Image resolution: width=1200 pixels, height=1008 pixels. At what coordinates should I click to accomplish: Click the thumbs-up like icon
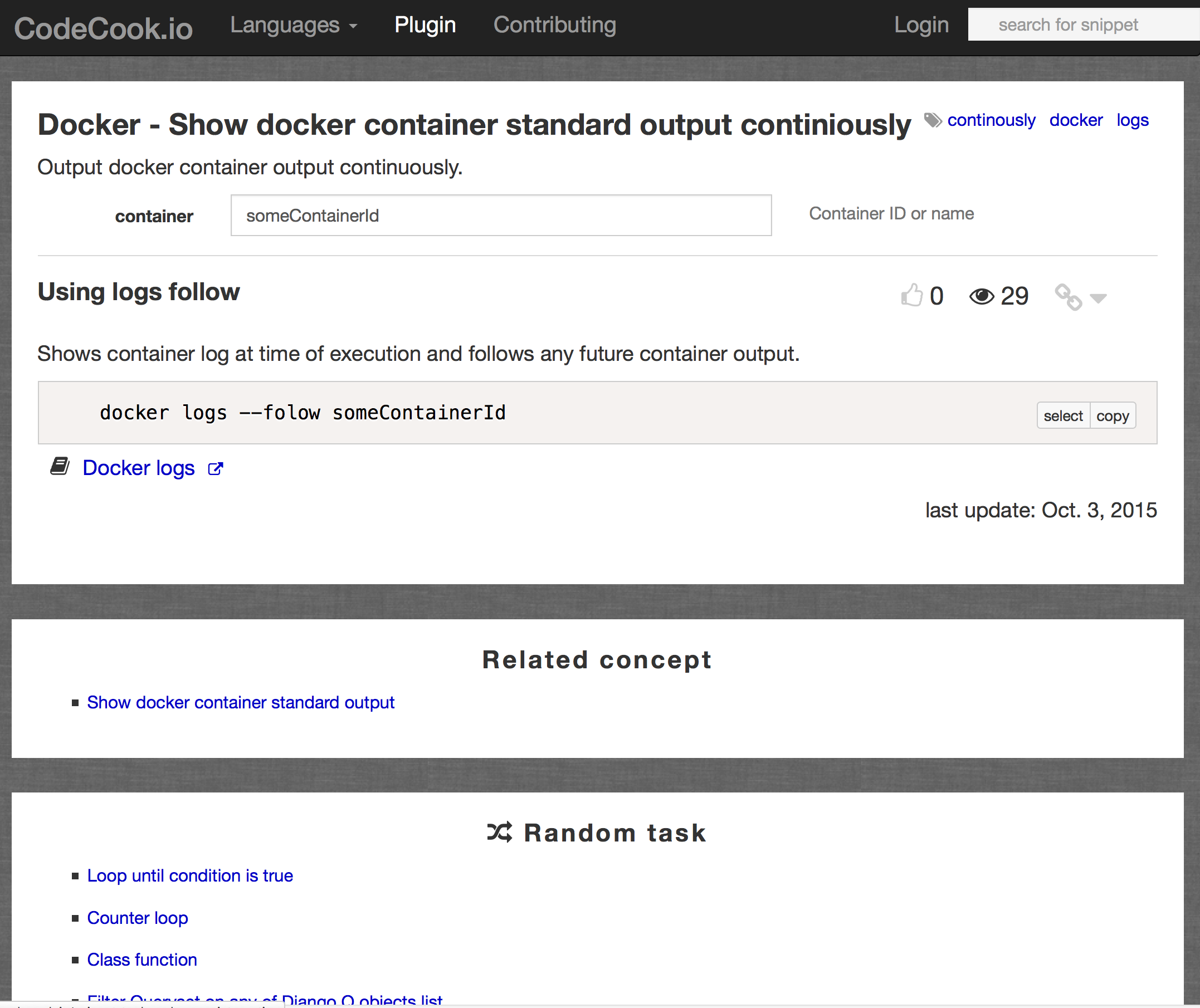(911, 295)
